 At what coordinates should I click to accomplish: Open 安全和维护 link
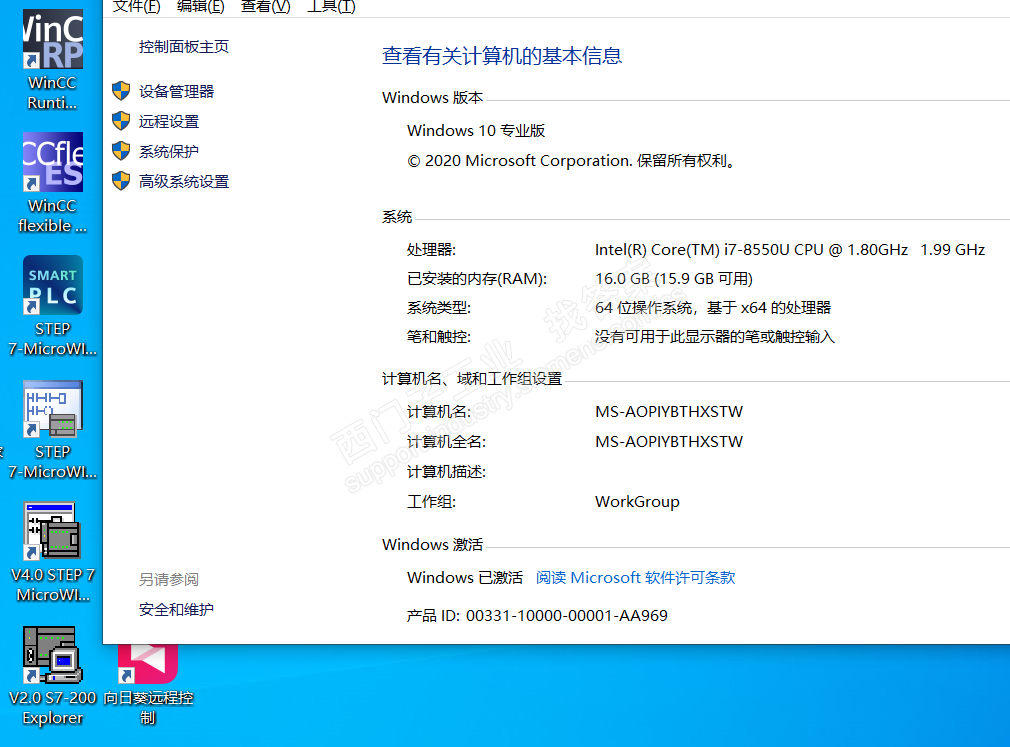176,609
